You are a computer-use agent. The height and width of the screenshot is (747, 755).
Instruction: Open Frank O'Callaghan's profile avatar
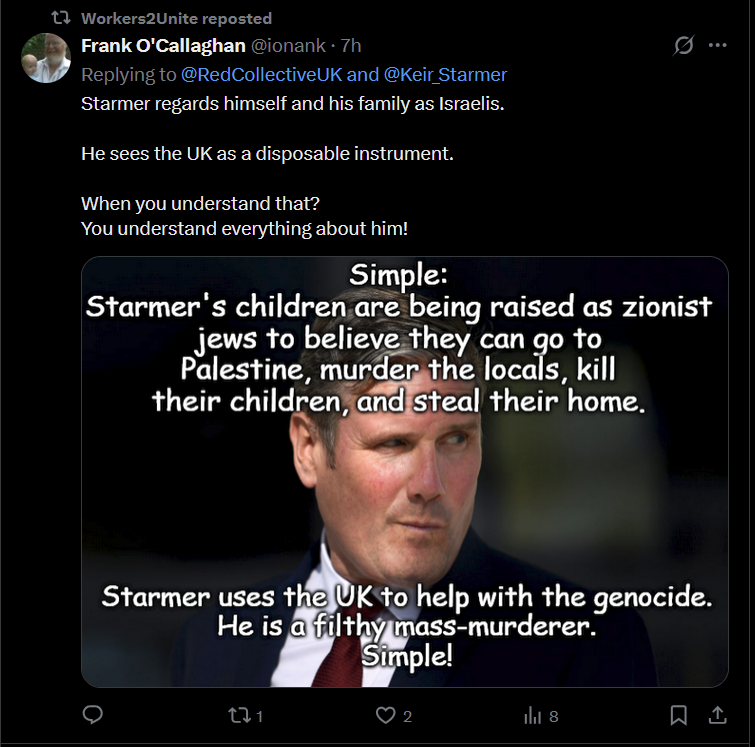(46, 58)
